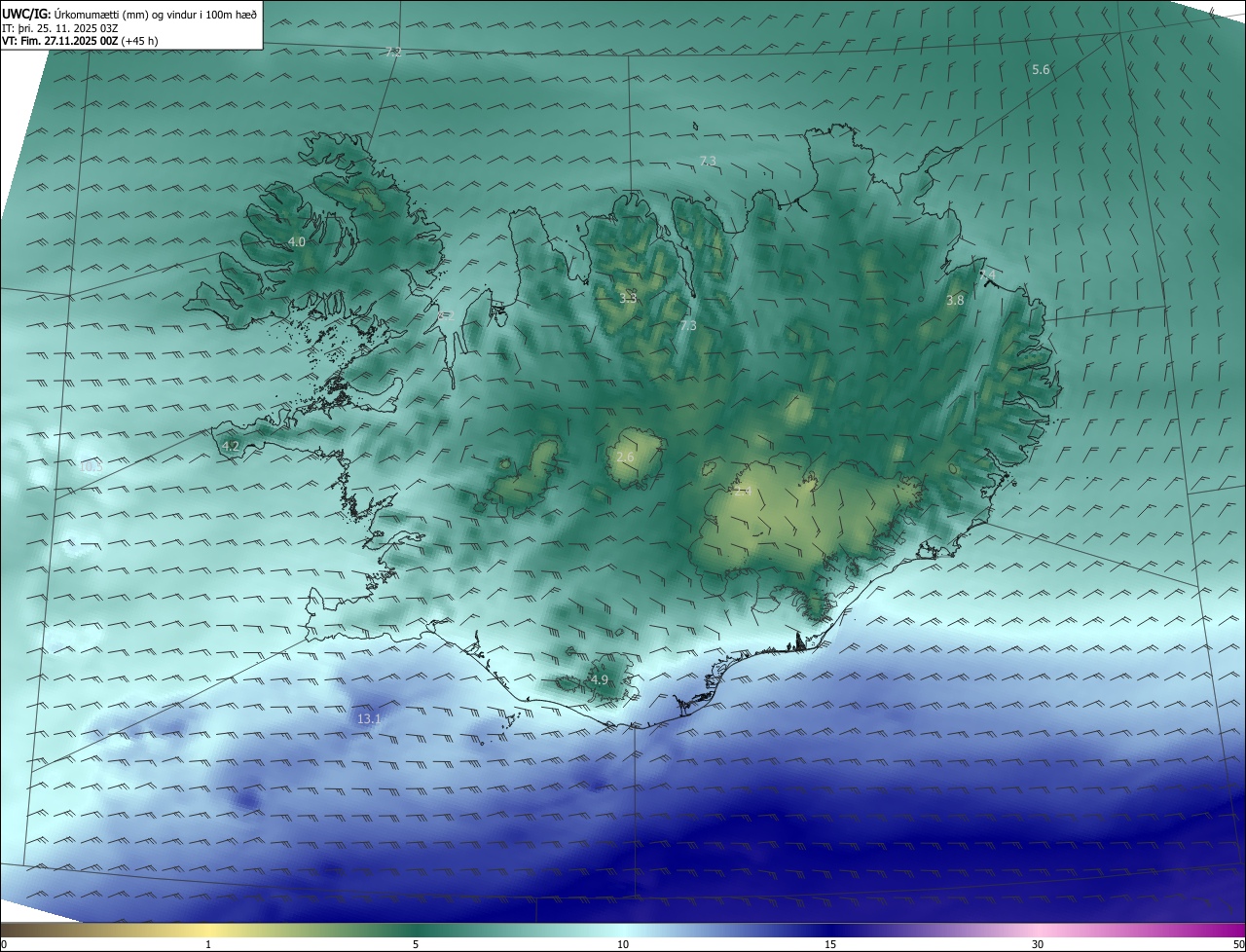
Task: Click the 4.0 value in the Westfjords
Action: coord(297,241)
